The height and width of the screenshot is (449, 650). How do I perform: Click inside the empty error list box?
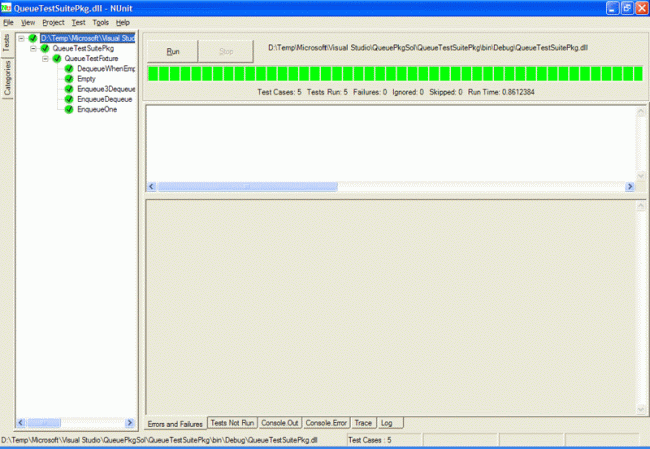pyautogui.click(x=391, y=143)
